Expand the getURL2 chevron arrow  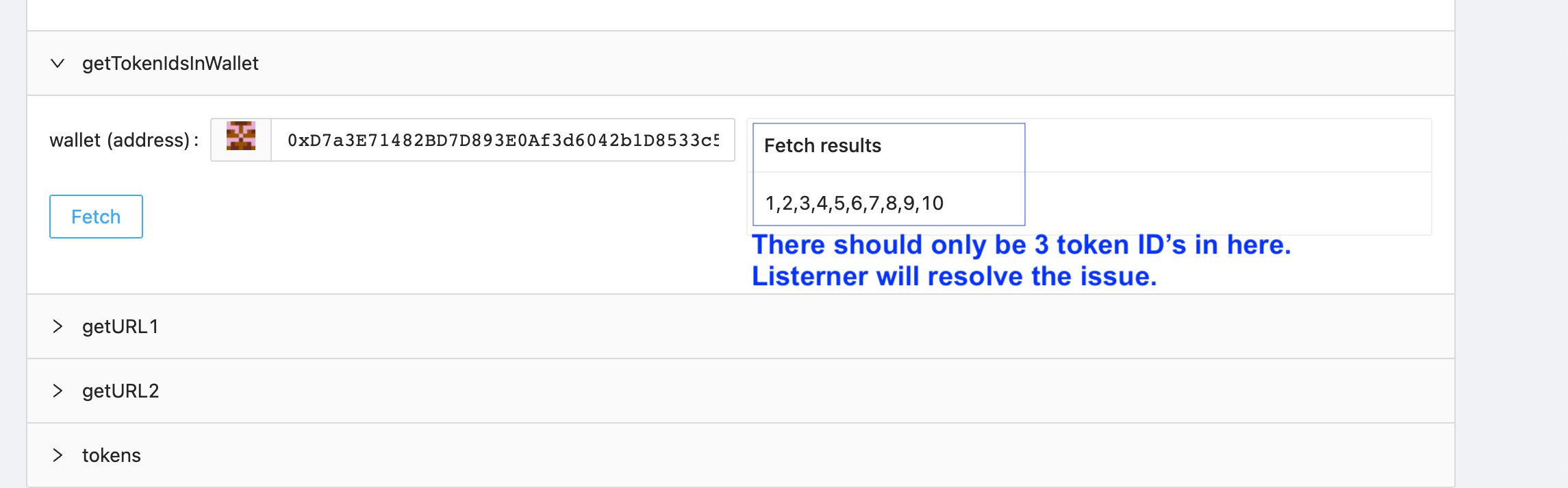(x=58, y=391)
